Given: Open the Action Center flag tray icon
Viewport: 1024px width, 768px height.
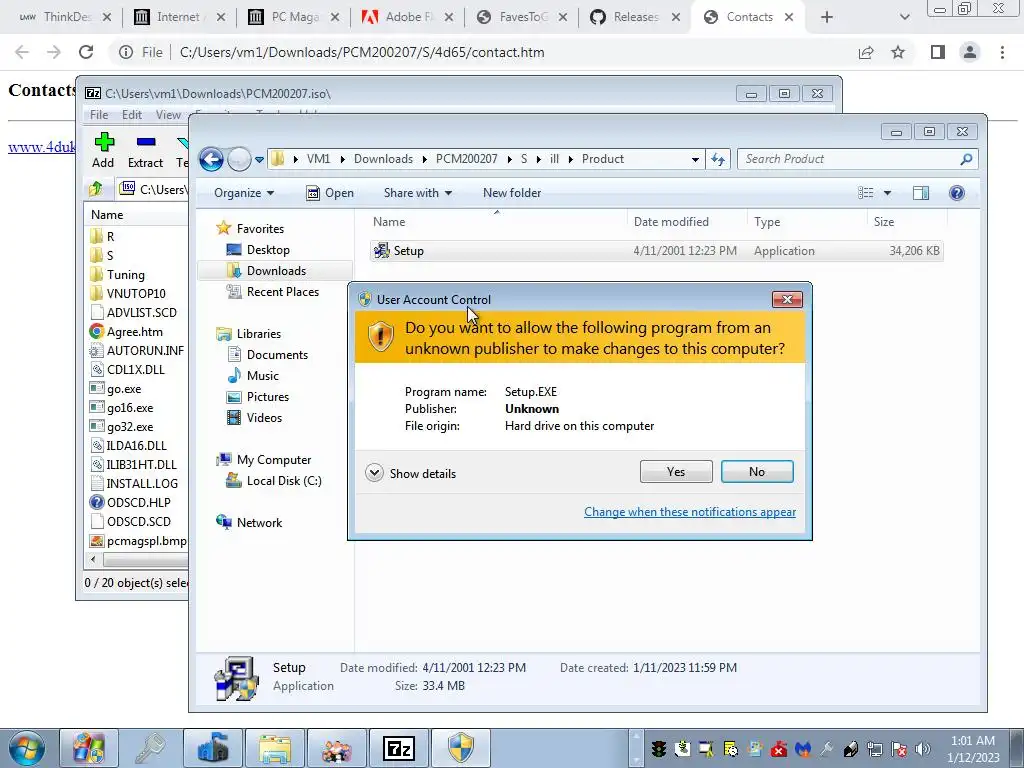Looking at the screenshot, I should pos(899,749).
